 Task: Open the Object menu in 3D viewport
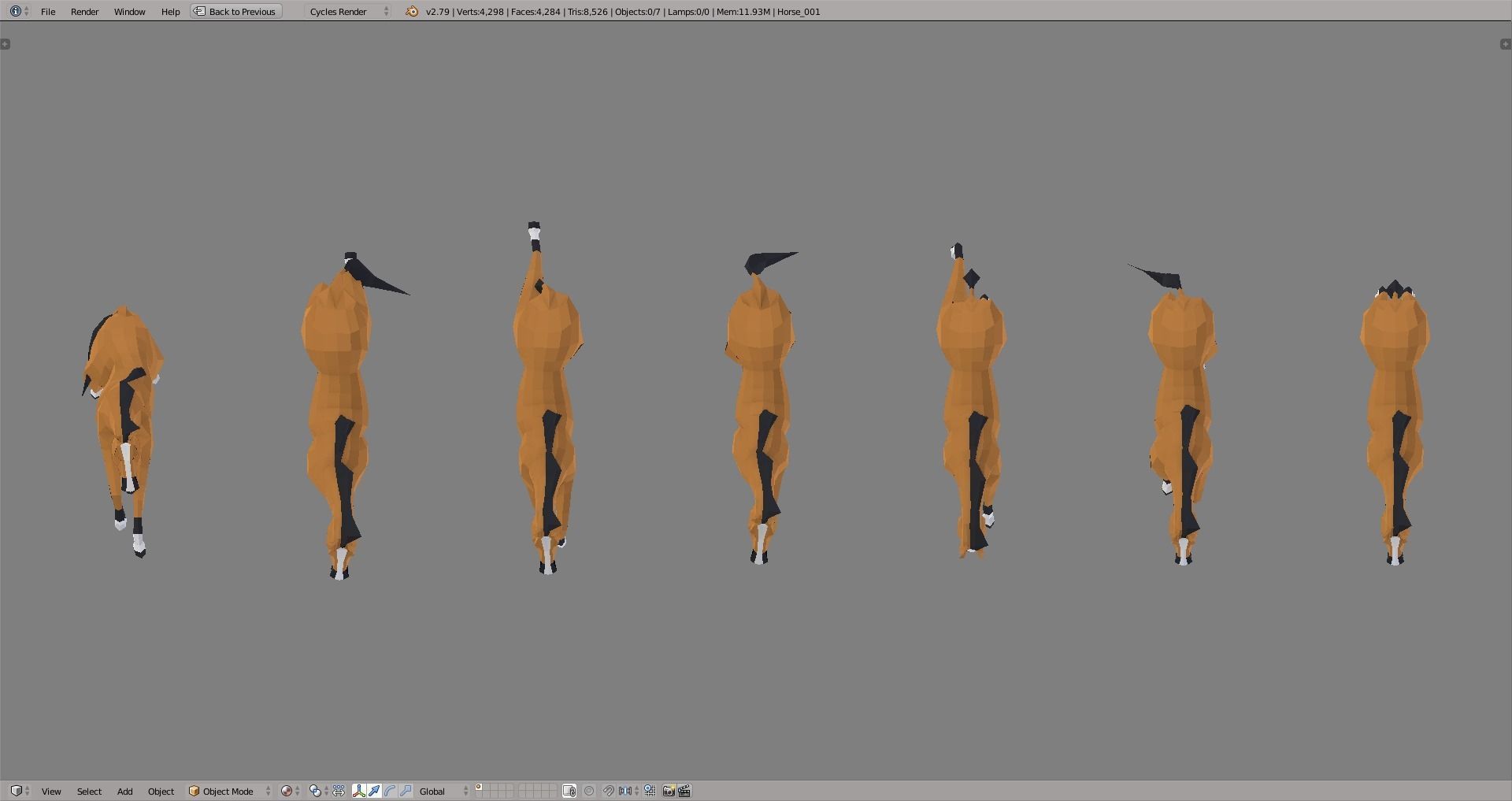tap(161, 792)
